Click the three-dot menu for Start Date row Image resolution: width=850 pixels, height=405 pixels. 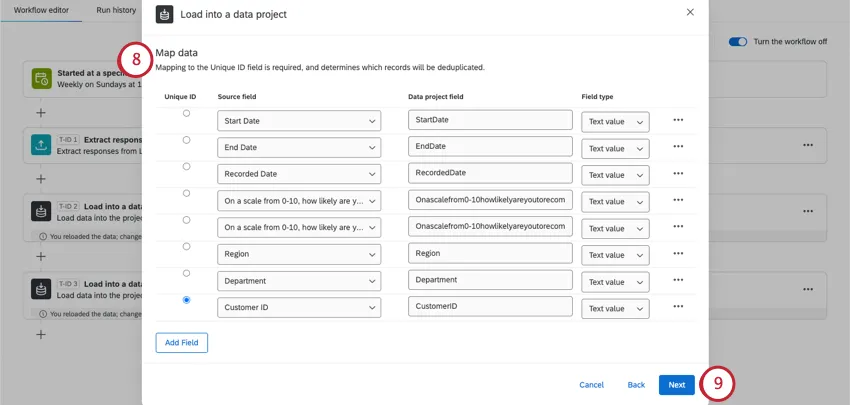(678, 120)
